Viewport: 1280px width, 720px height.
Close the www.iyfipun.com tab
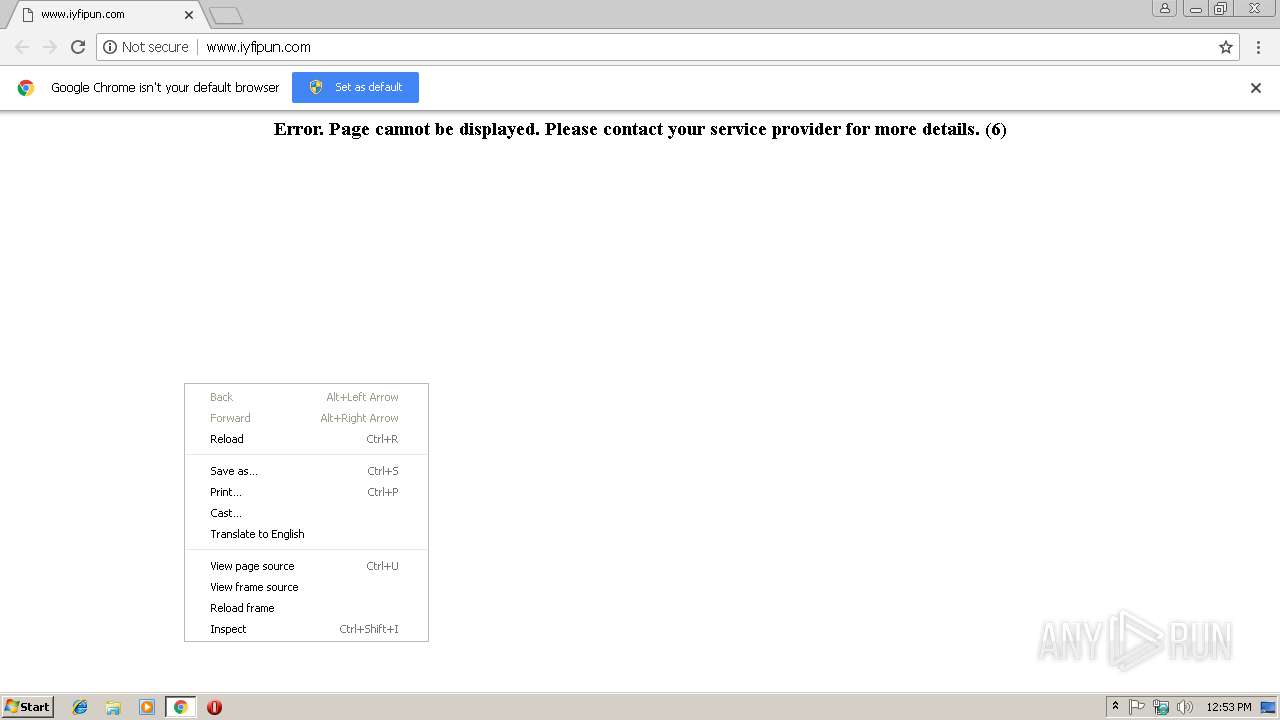[189, 15]
